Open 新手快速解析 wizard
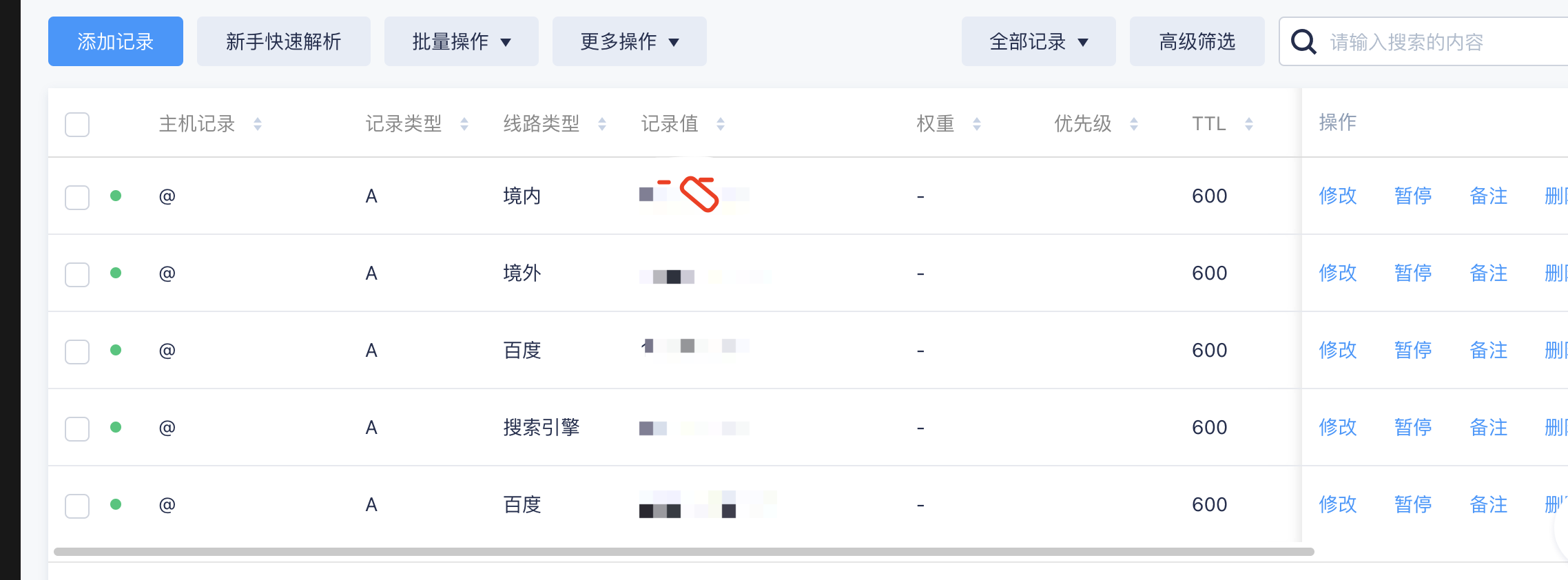 [284, 41]
